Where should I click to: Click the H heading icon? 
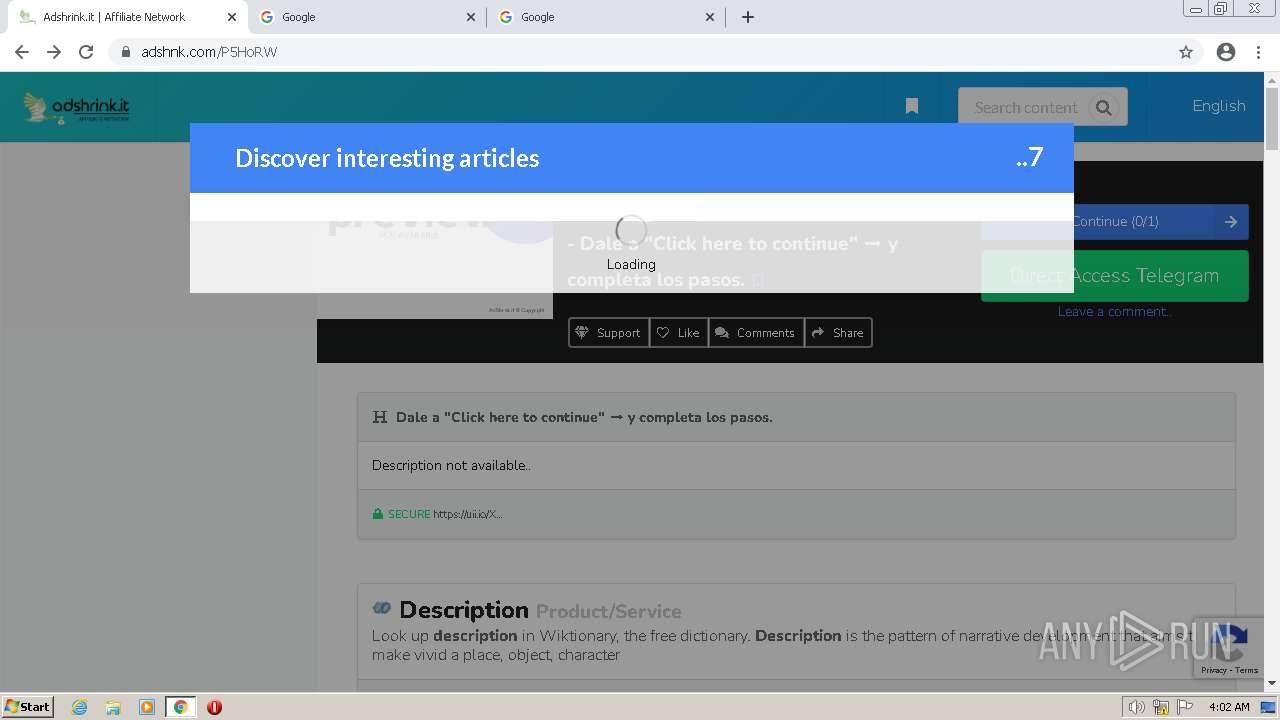click(380, 417)
